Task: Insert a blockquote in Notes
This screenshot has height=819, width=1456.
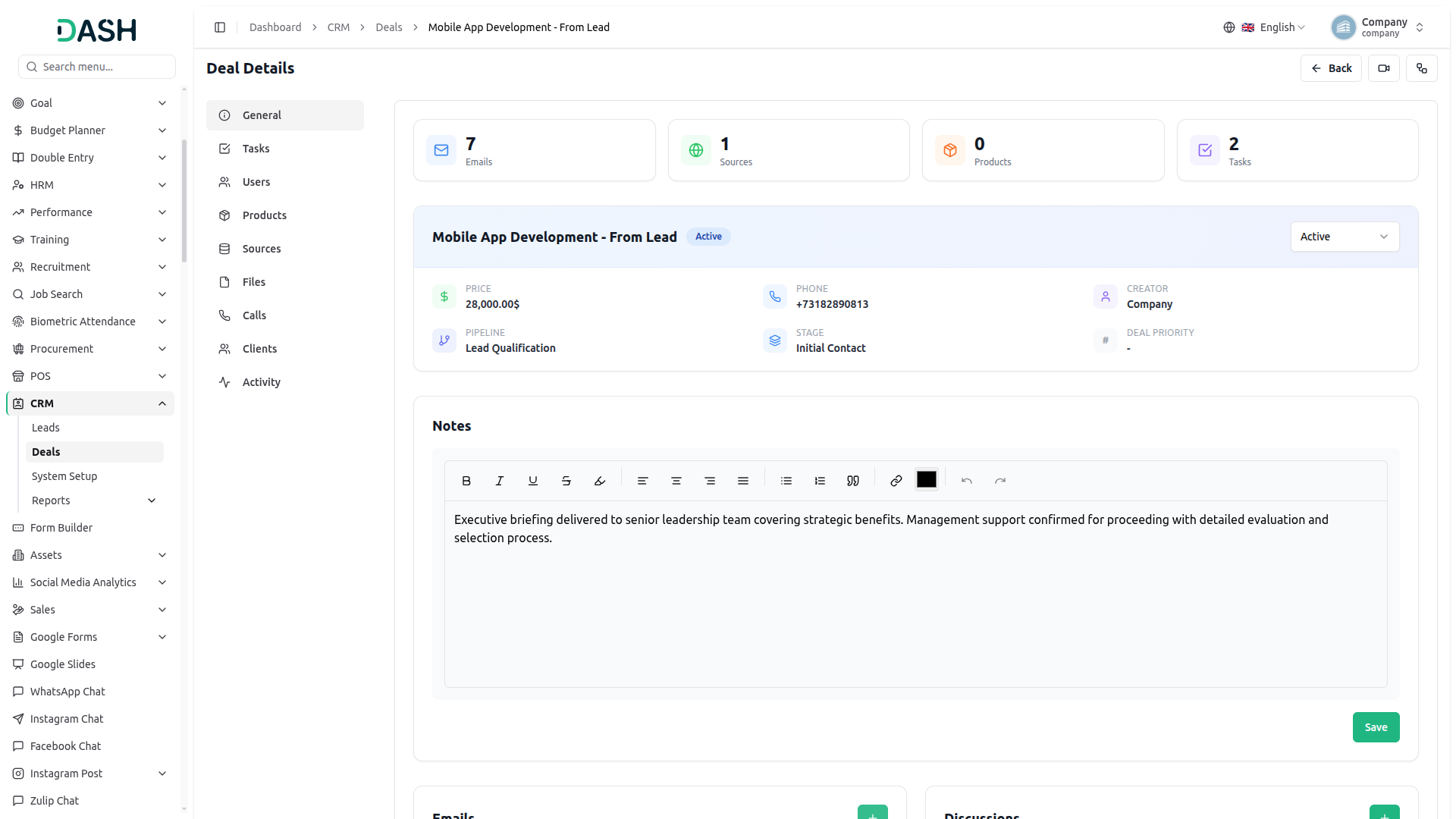Action: (853, 481)
